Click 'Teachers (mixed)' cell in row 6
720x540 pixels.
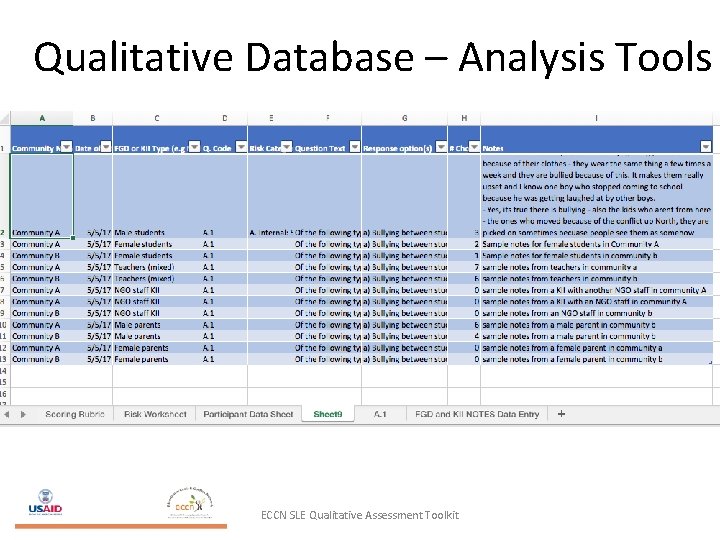point(157,278)
